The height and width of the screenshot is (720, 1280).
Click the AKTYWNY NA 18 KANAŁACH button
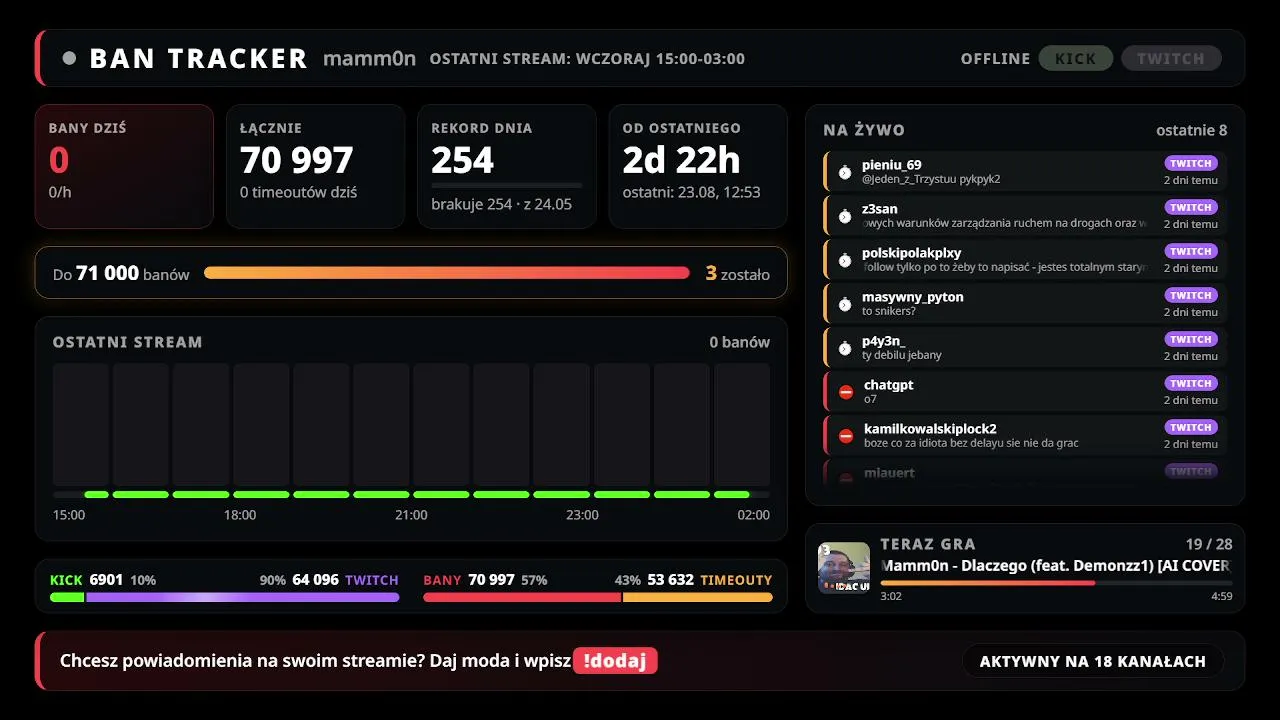pos(1093,661)
